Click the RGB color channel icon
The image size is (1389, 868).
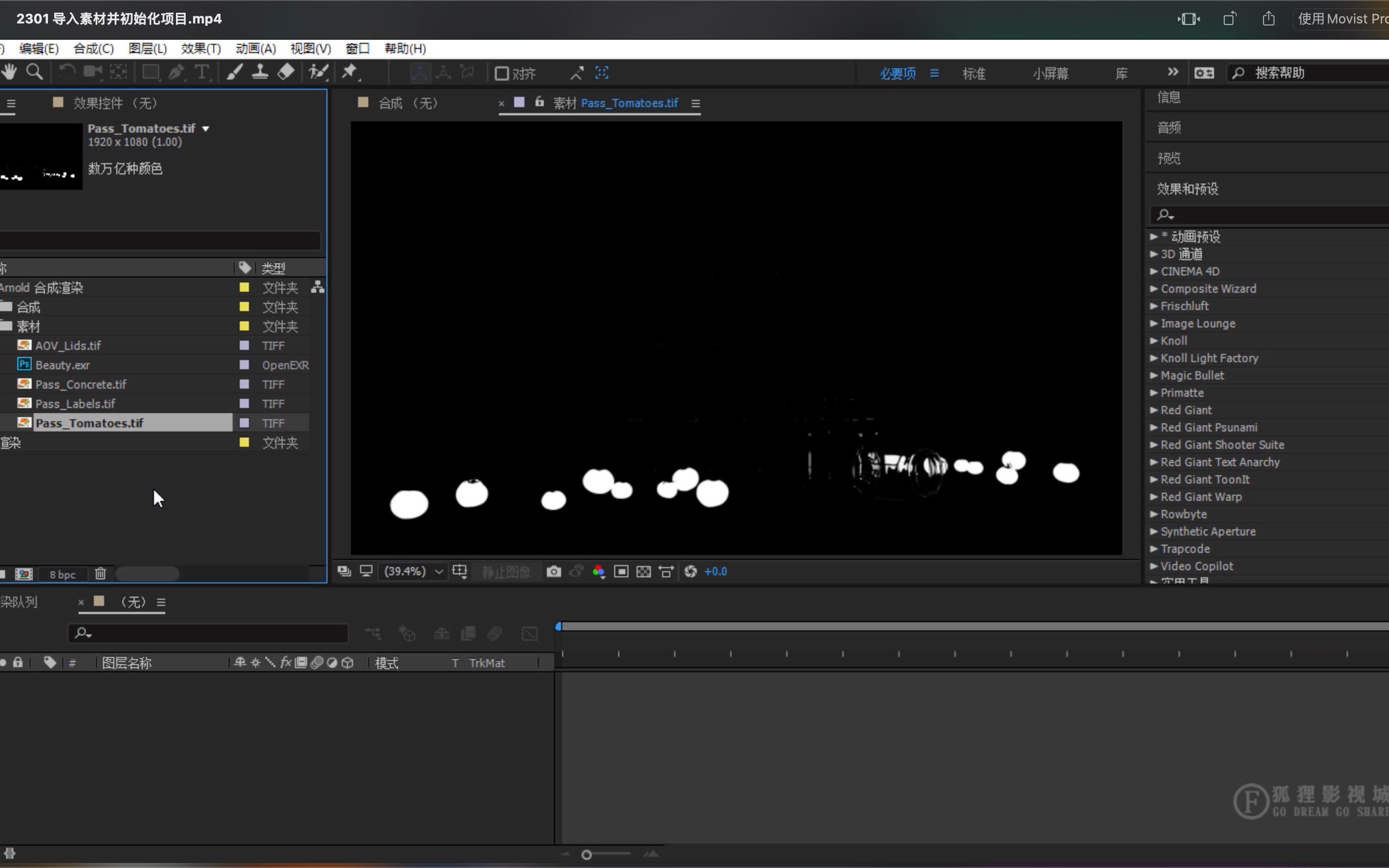(598, 571)
